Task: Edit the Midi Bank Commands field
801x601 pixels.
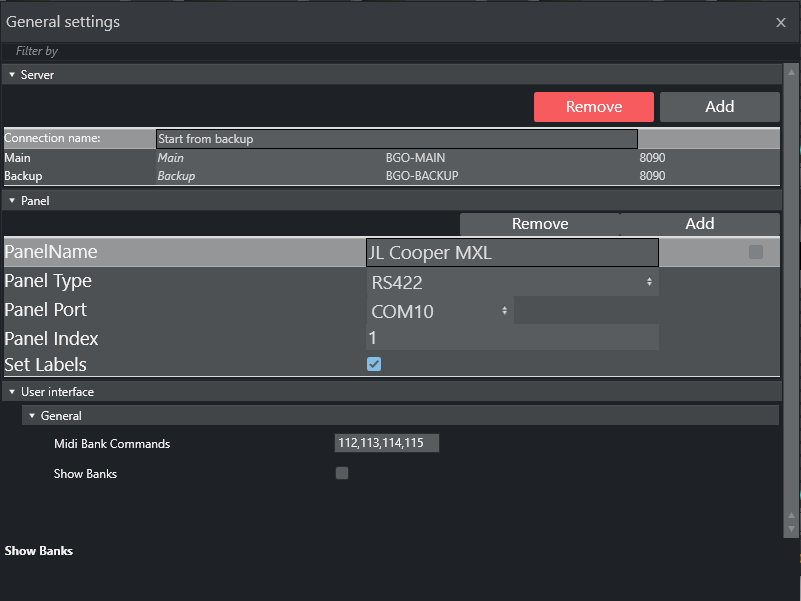Action: tap(386, 443)
